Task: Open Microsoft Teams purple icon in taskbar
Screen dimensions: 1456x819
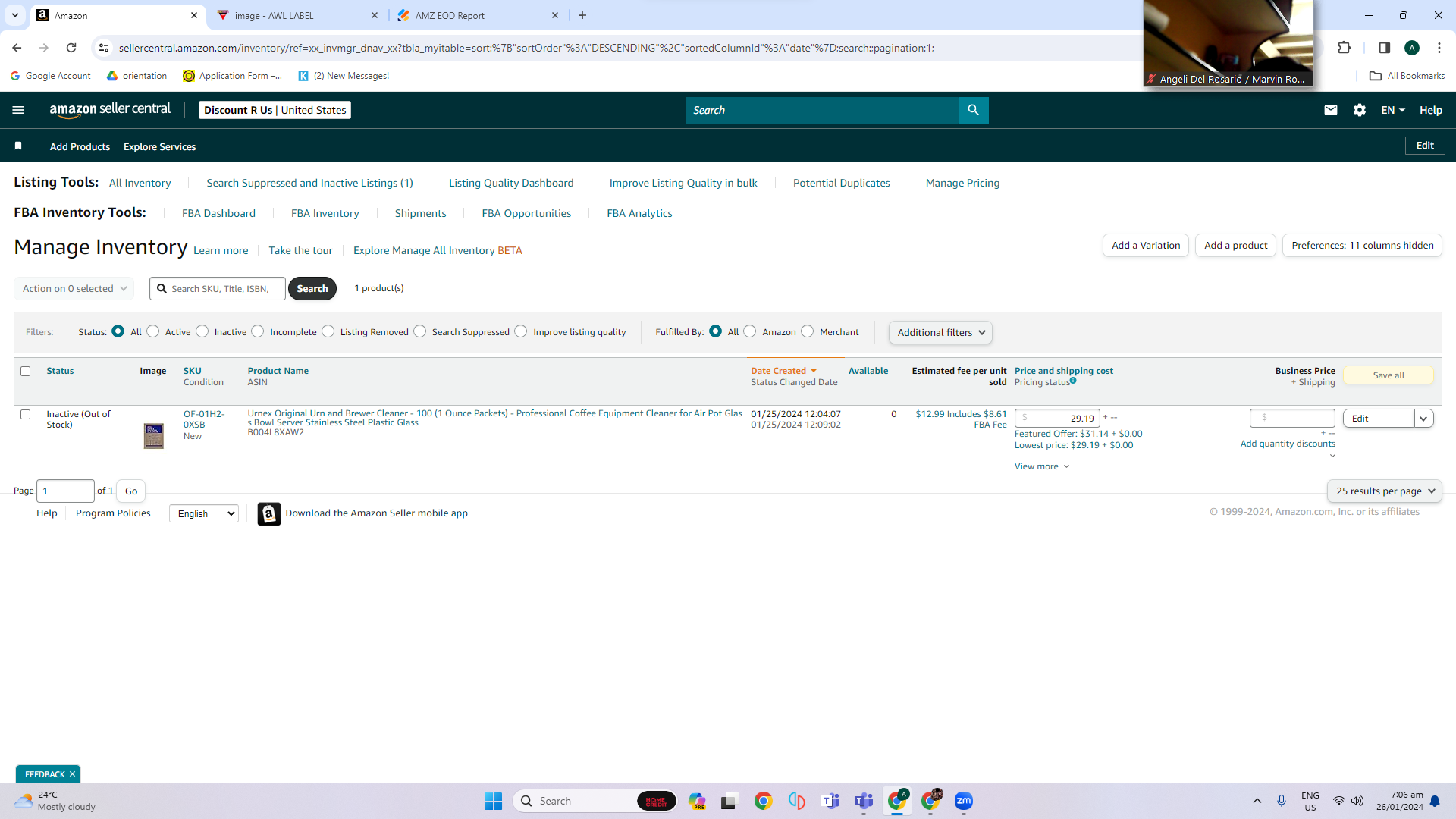Action: [x=864, y=801]
